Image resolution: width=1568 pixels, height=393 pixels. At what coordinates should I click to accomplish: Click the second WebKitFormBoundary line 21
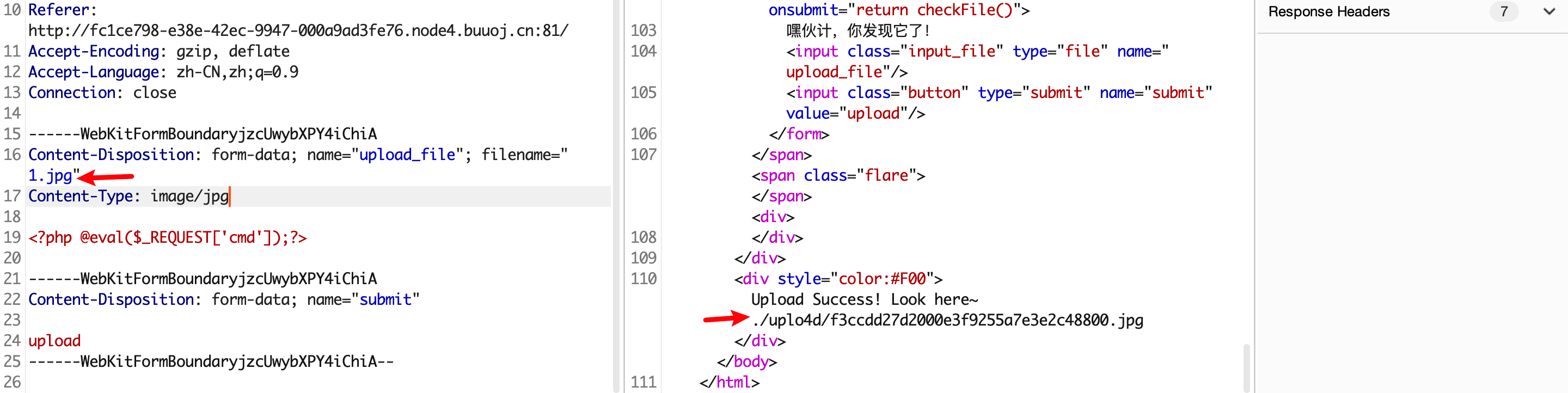[203, 279]
